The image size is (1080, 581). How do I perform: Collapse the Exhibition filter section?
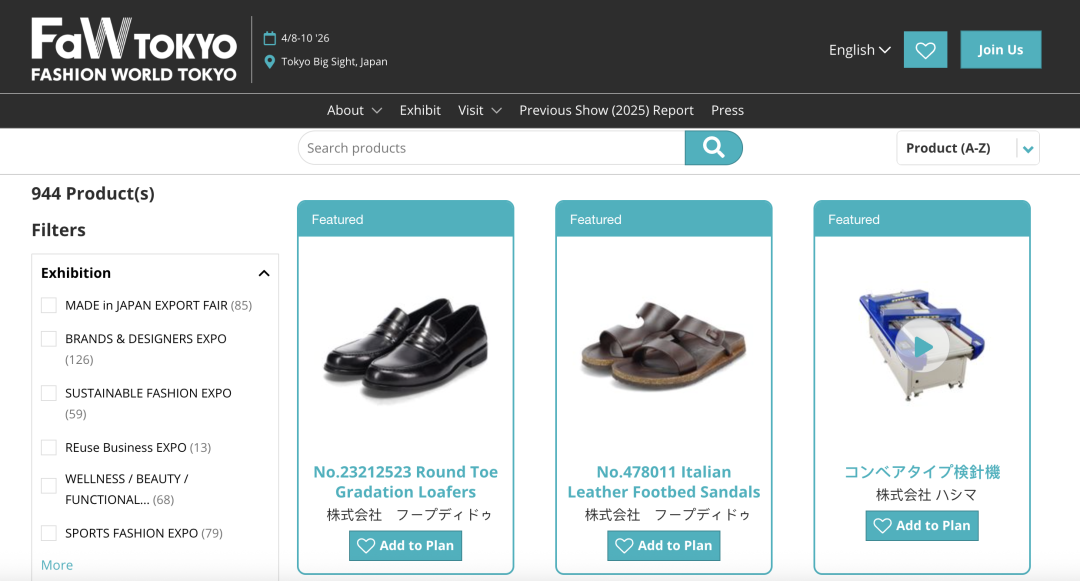click(264, 273)
